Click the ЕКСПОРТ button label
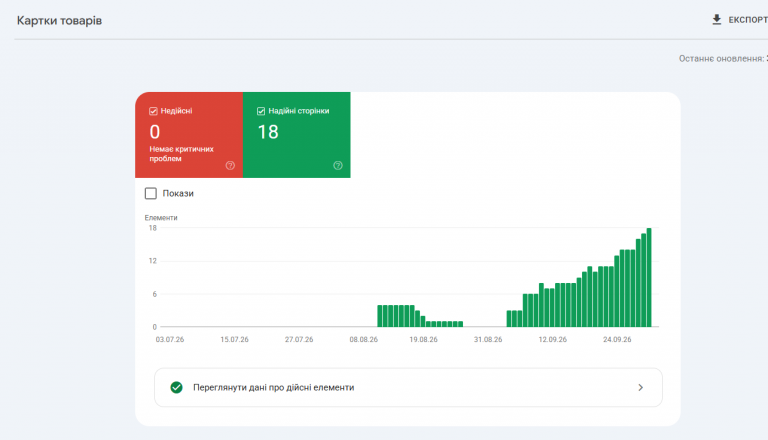Screen dimensions: 768x440 point(748,20)
